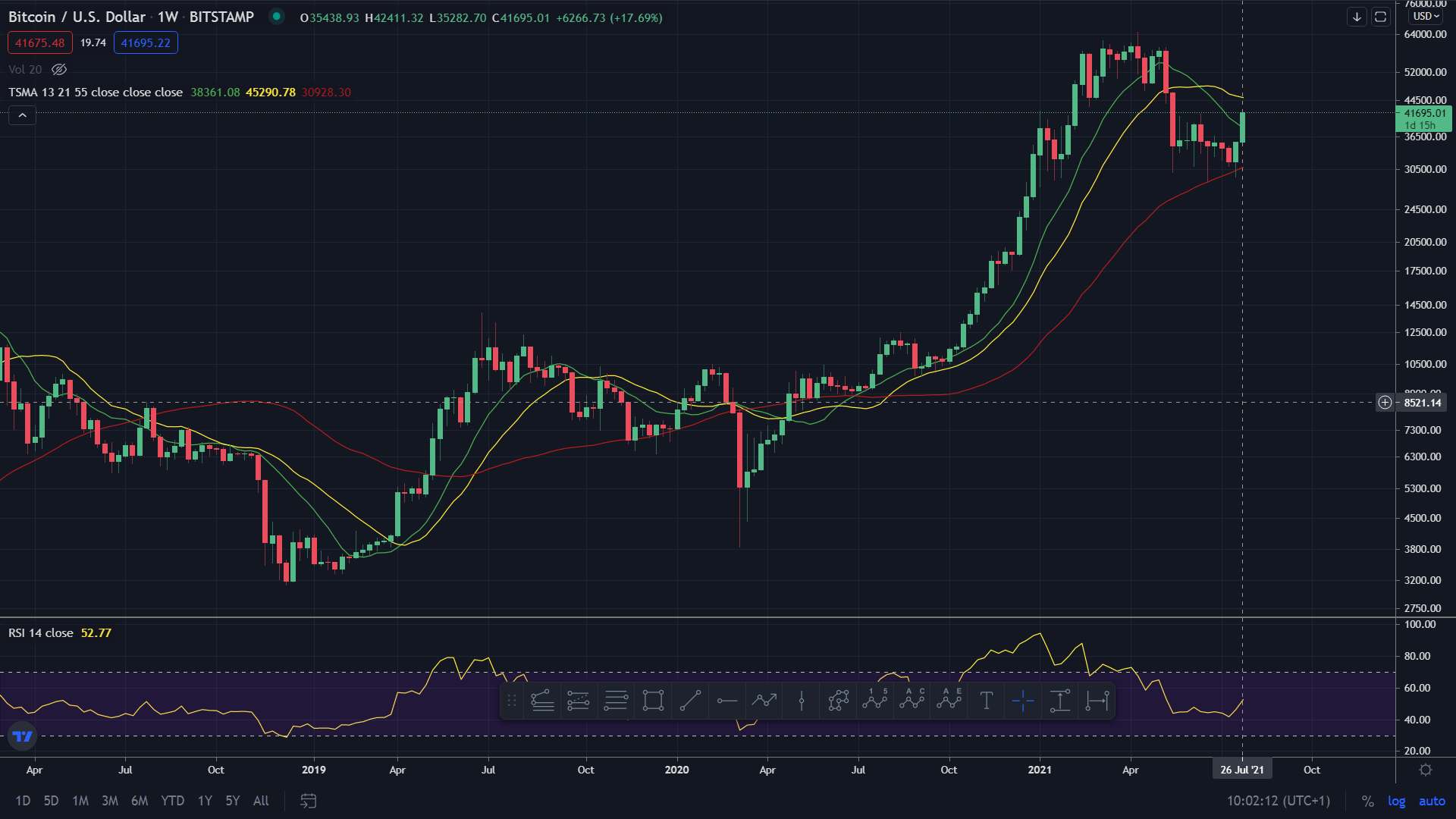Select the text annotation tool
The height and width of the screenshot is (819, 1456).
(x=986, y=701)
